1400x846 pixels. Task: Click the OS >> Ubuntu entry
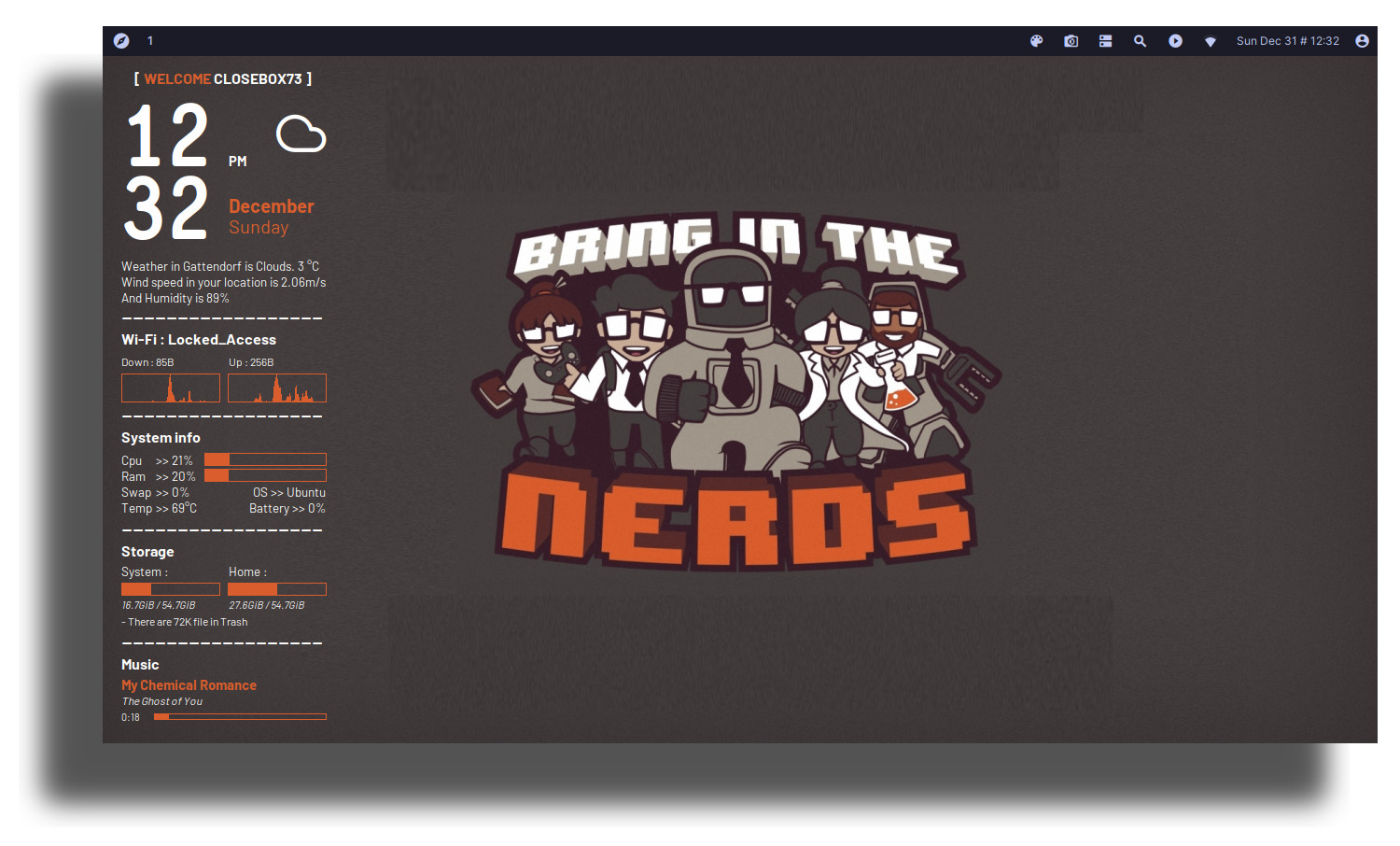[x=289, y=492]
